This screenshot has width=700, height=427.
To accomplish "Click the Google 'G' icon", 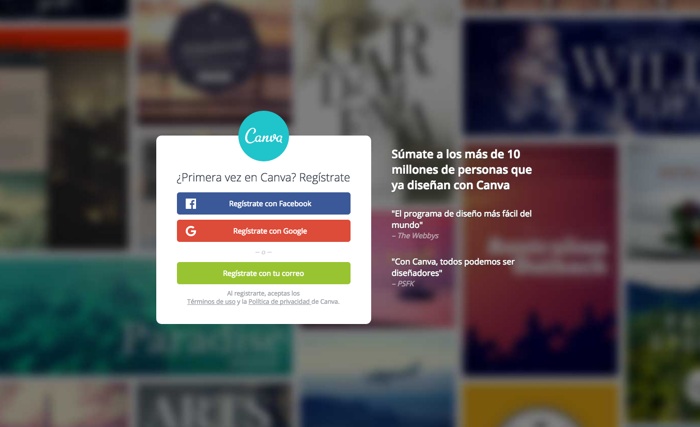I will pyautogui.click(x=191, y=231).
